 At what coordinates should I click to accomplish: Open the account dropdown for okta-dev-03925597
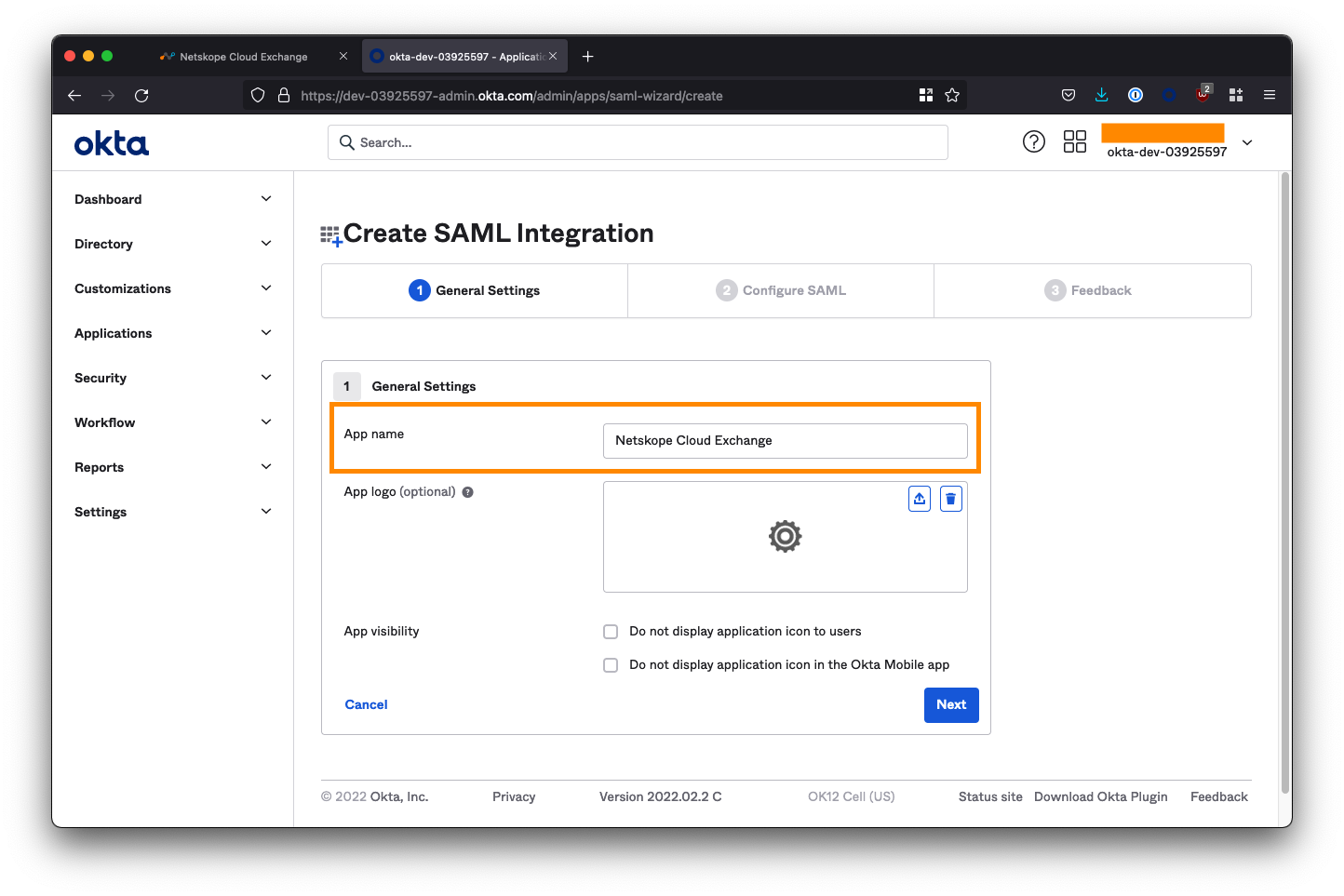tap(1247, 142)
